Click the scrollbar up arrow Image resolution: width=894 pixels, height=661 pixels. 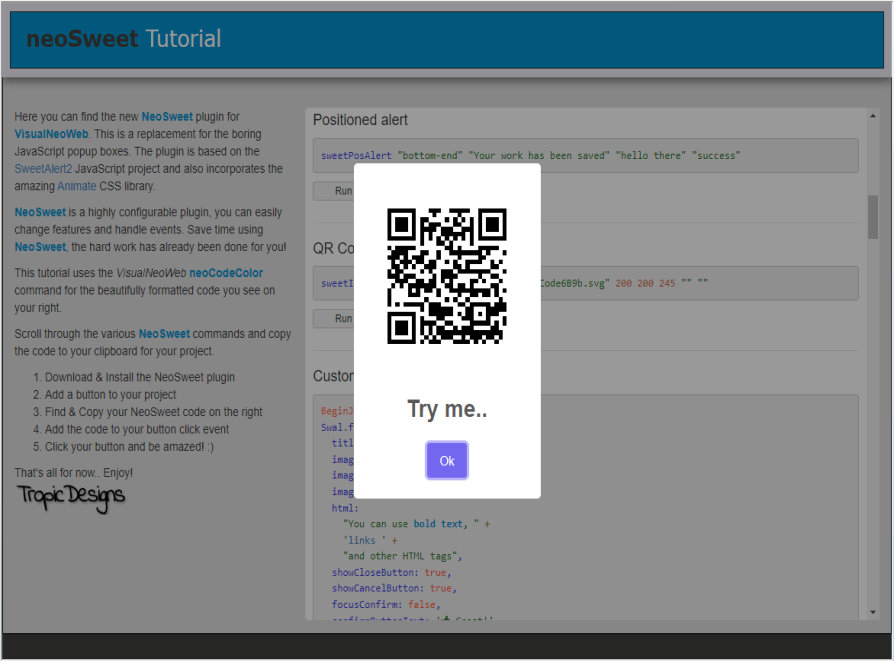(x=872, y=116)
